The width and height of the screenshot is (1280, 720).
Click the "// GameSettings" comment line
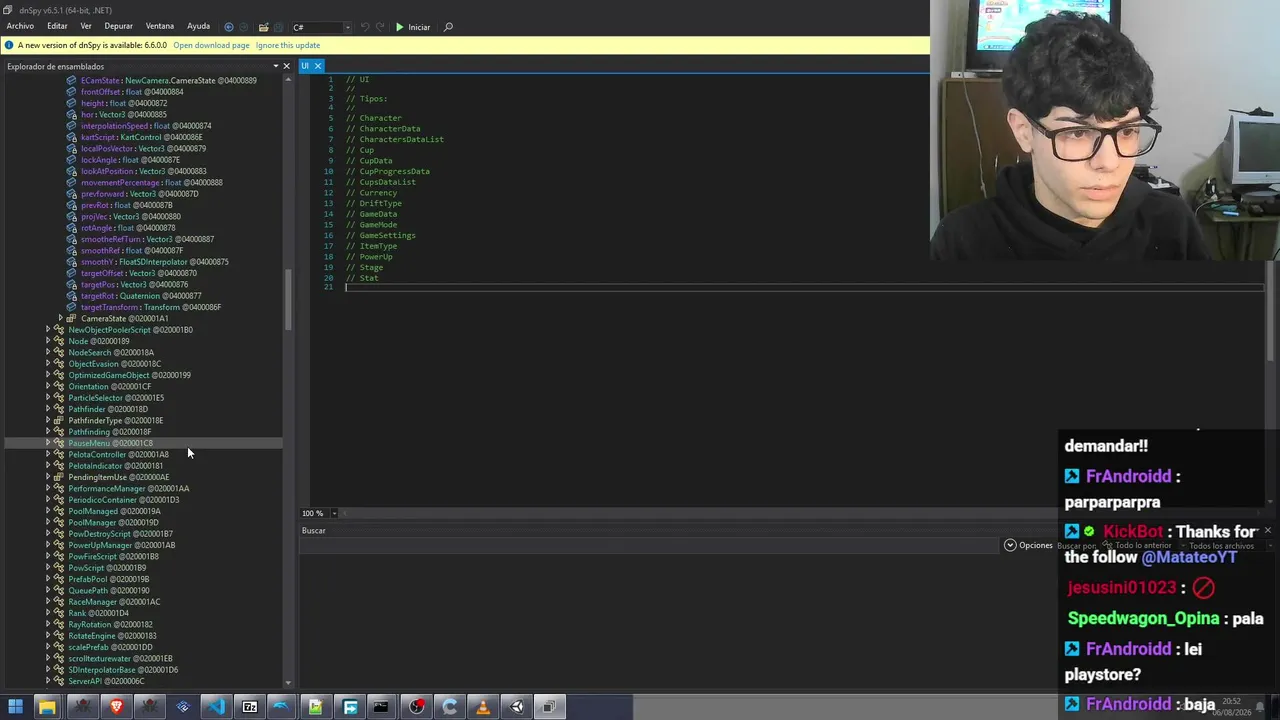tap(380, 235)
